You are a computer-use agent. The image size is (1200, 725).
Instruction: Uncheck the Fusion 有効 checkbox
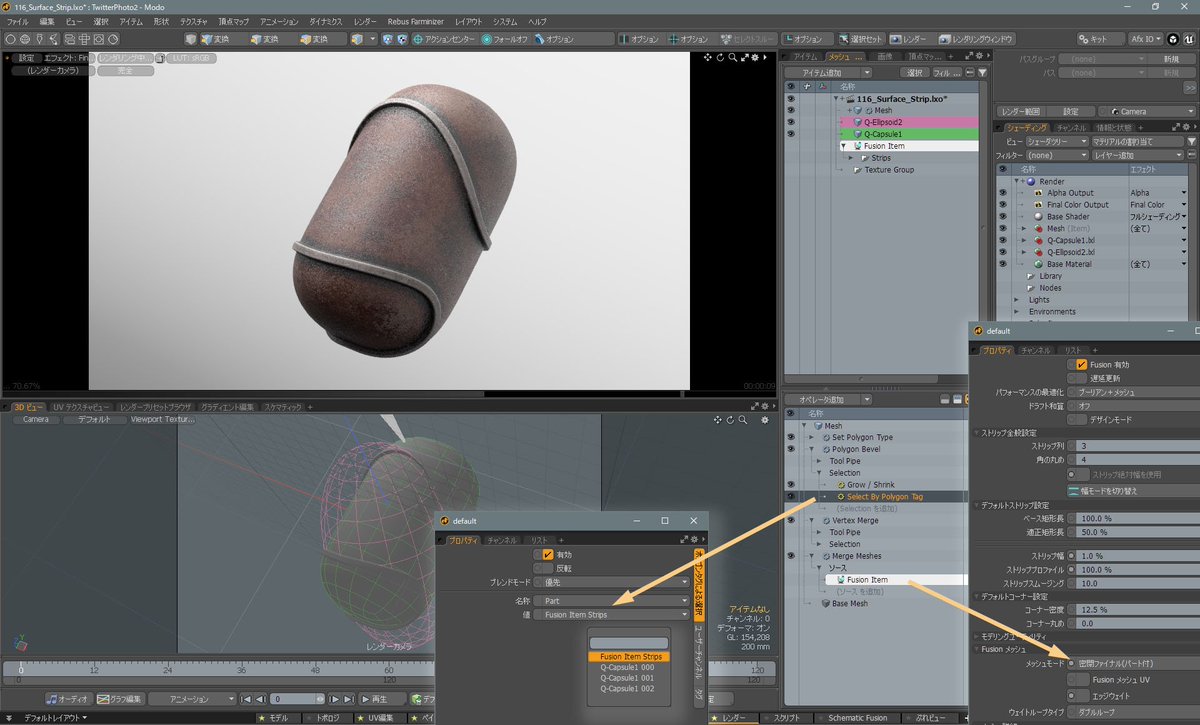1081,364
